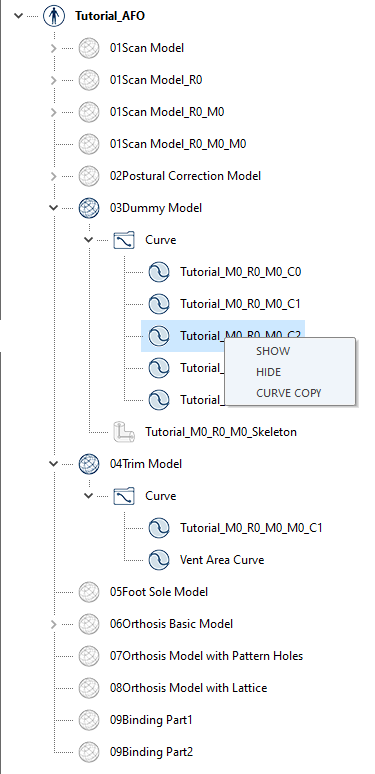This screenshot has height=774, width=375.
Task: Click the sphere icon of 09Binding Part1
Action: point(89,720)
